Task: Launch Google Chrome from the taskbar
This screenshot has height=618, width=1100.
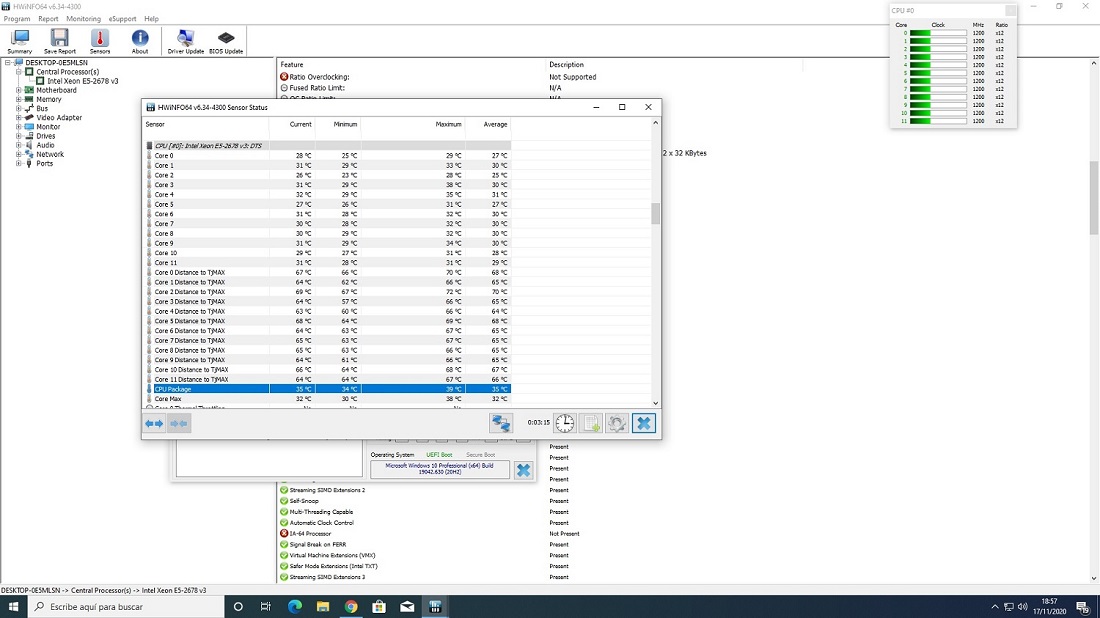Action: pos(351,606)
